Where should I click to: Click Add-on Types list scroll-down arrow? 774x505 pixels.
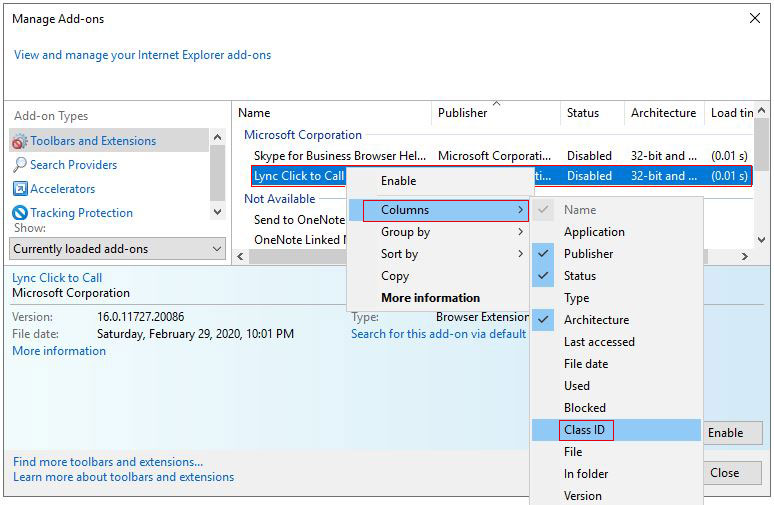pyautogui.click(x=217, y=212)
